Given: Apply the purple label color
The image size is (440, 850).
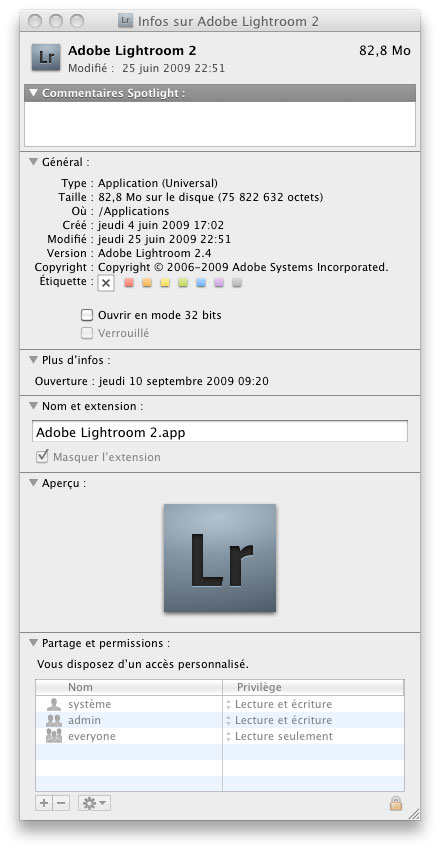Looking at the screenshot, I should pyautogui.click(x=219, y=283).
